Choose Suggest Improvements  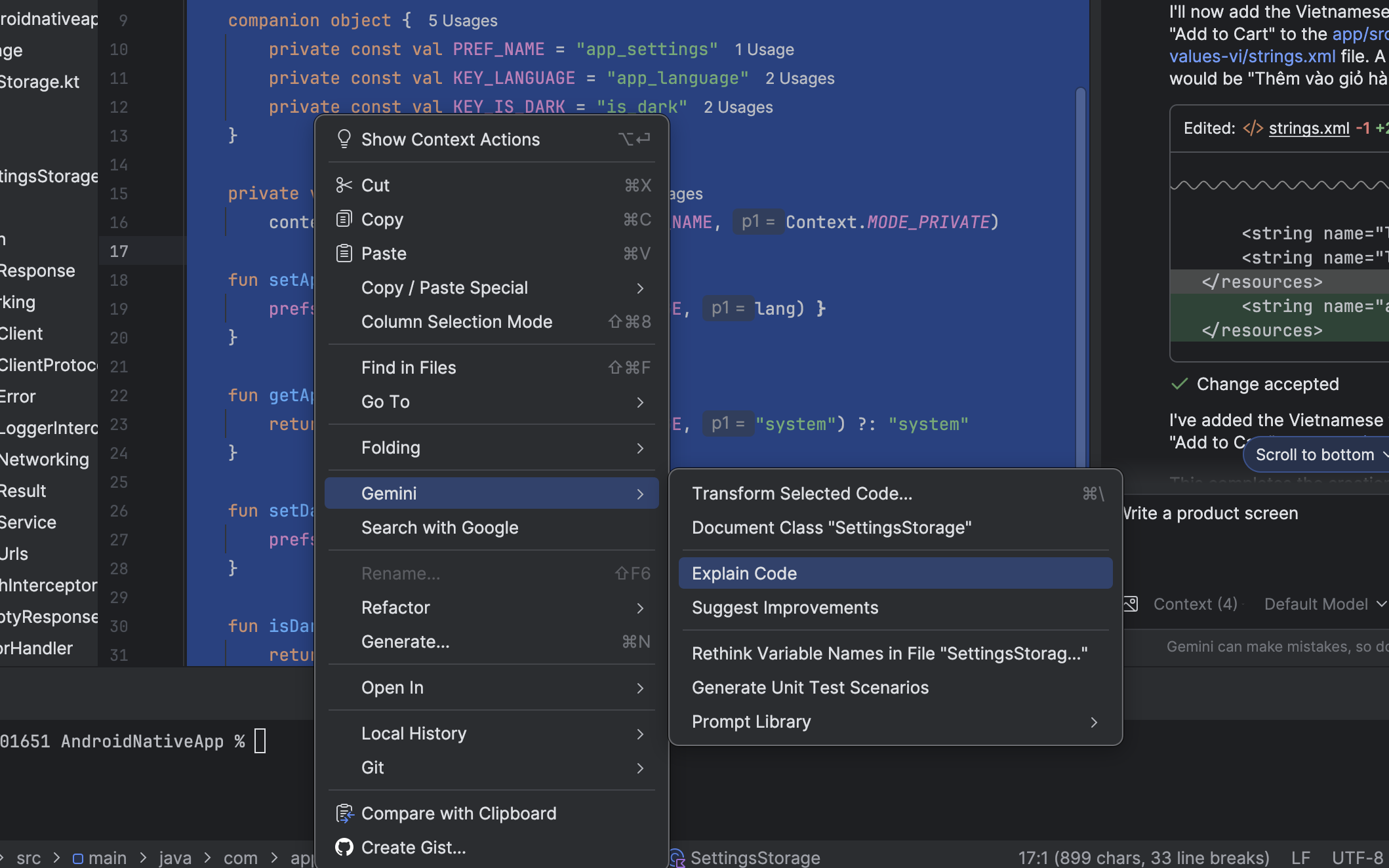pos(784,608)
